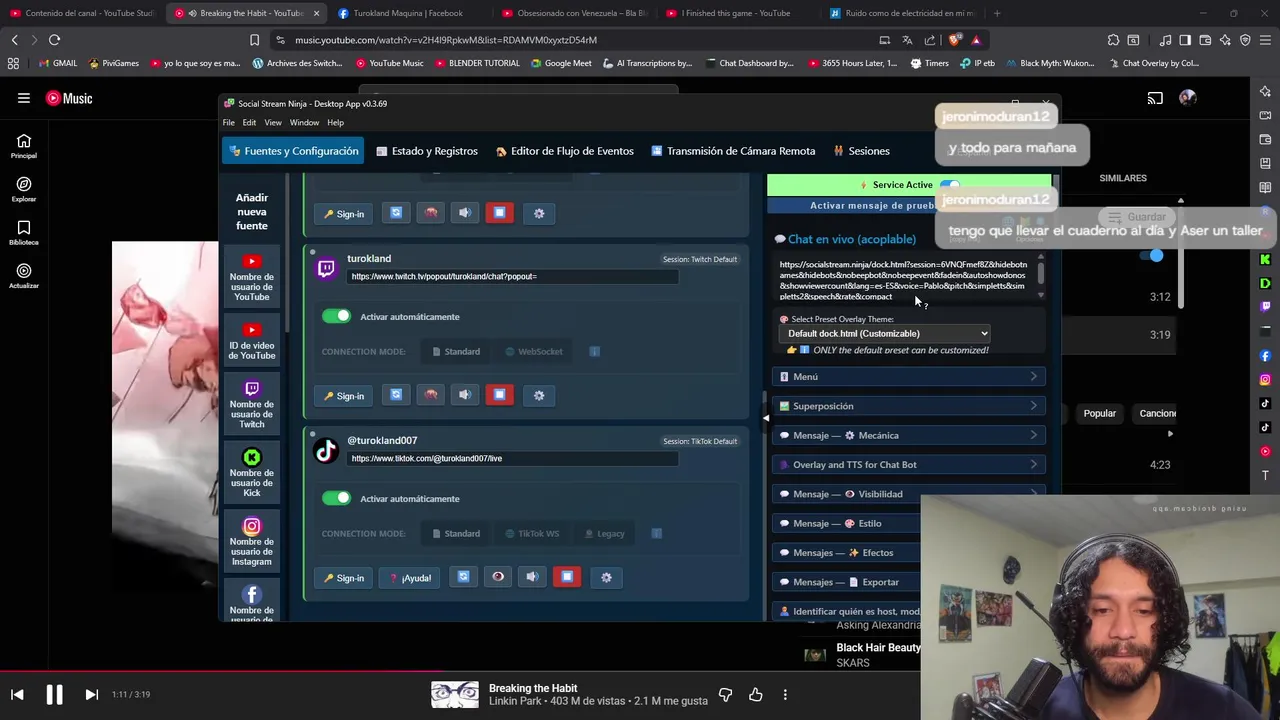Expand Mensaje — Mecánica section
Screen dimensions: 1280x720
(x=909, y=435)
